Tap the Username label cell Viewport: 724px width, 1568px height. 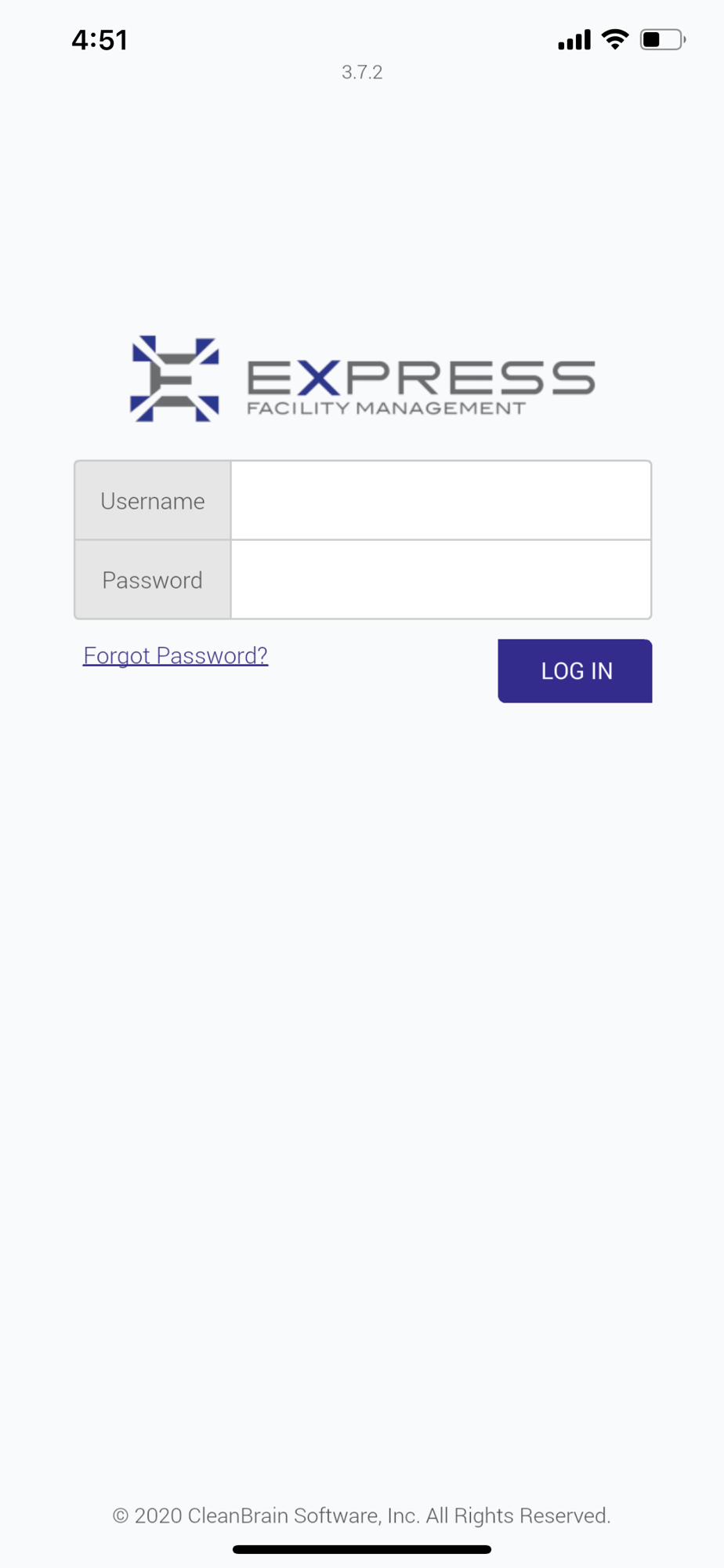pos(153,500)
